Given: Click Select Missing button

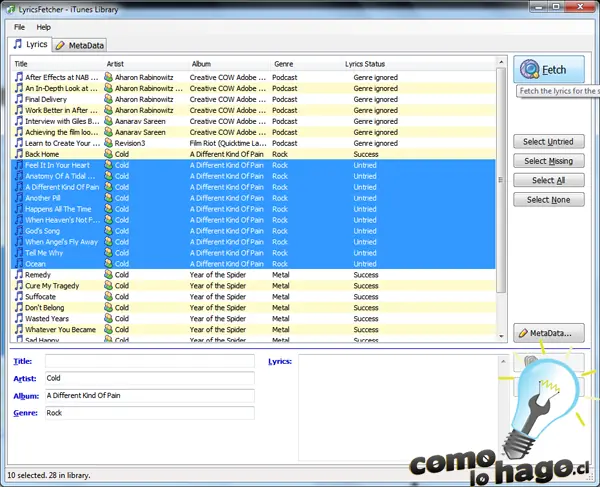Looking at the screenshot, I should click(x=549, y=161).
